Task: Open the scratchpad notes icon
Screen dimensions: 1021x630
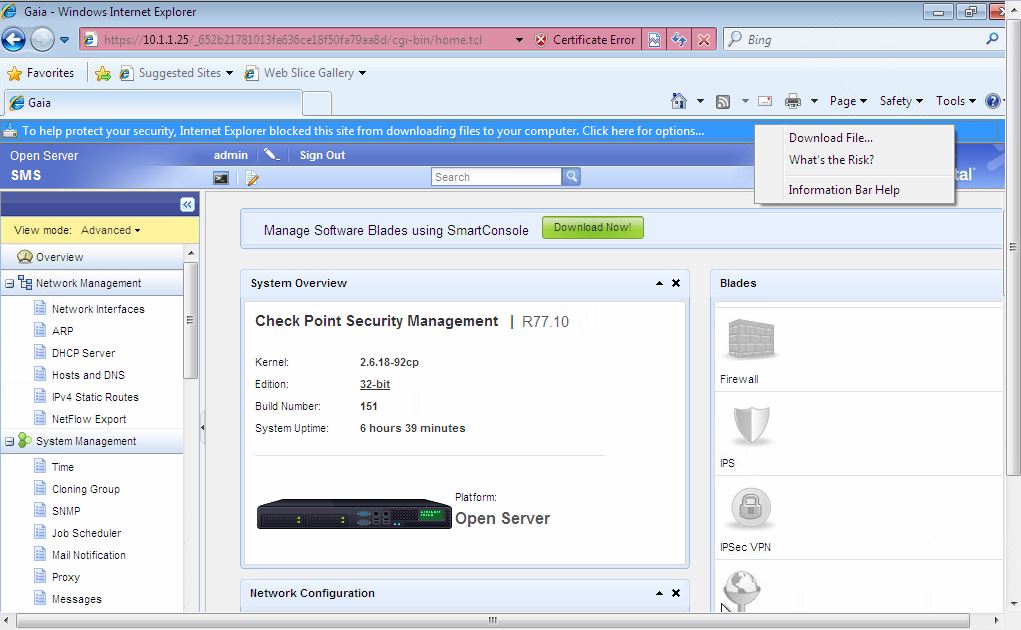Action: (251, 177)
